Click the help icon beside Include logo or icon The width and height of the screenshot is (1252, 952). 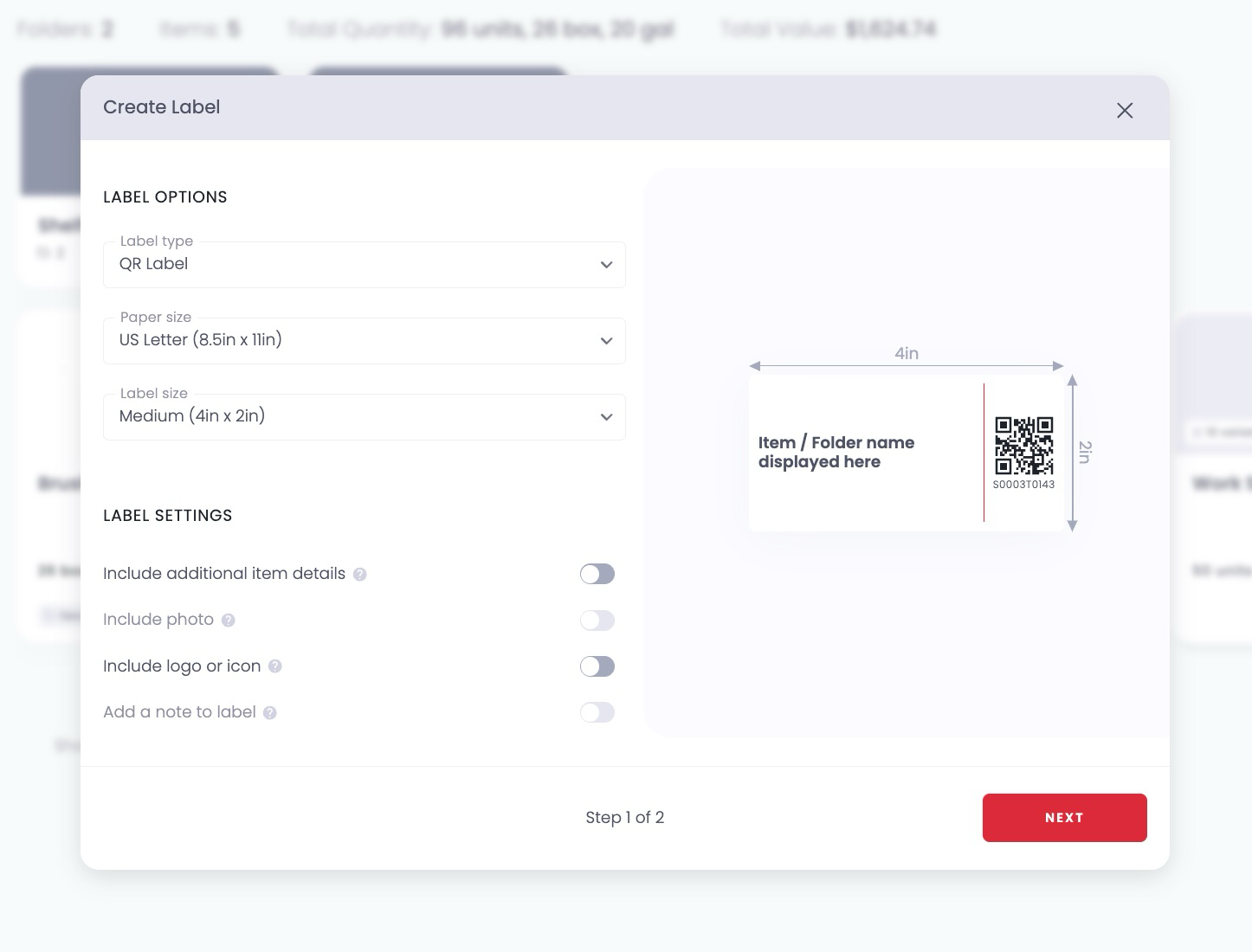tap(275, 666)
